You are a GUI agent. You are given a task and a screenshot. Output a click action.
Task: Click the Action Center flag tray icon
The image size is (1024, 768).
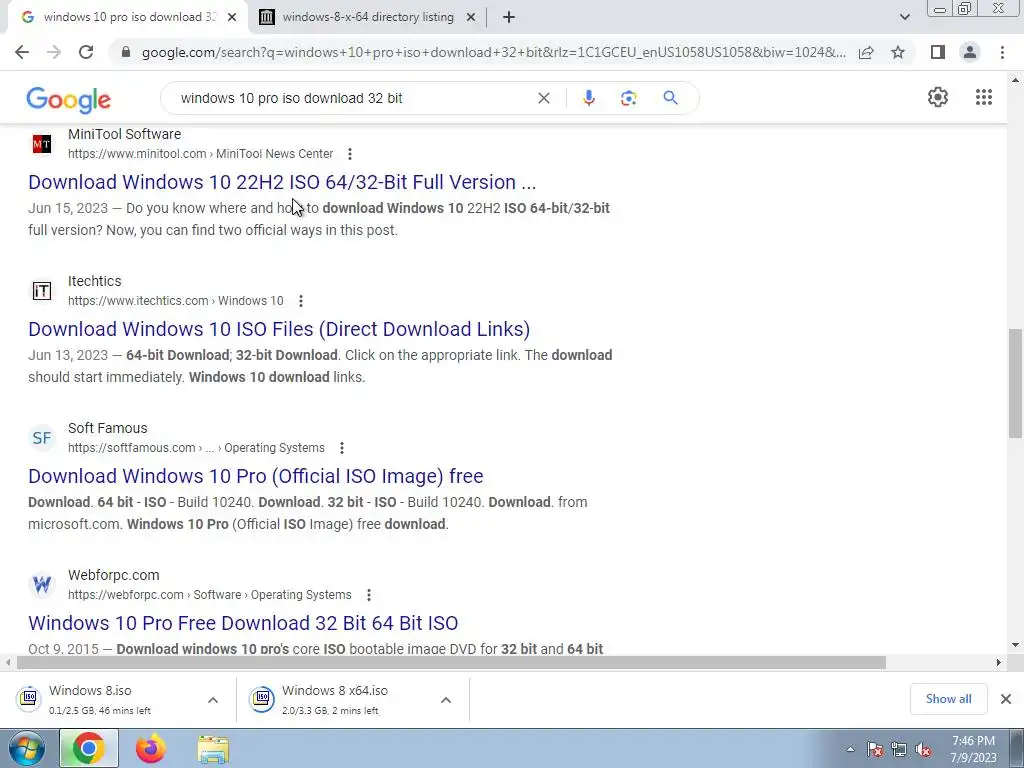pyautogui.click(x=874, y=750)
